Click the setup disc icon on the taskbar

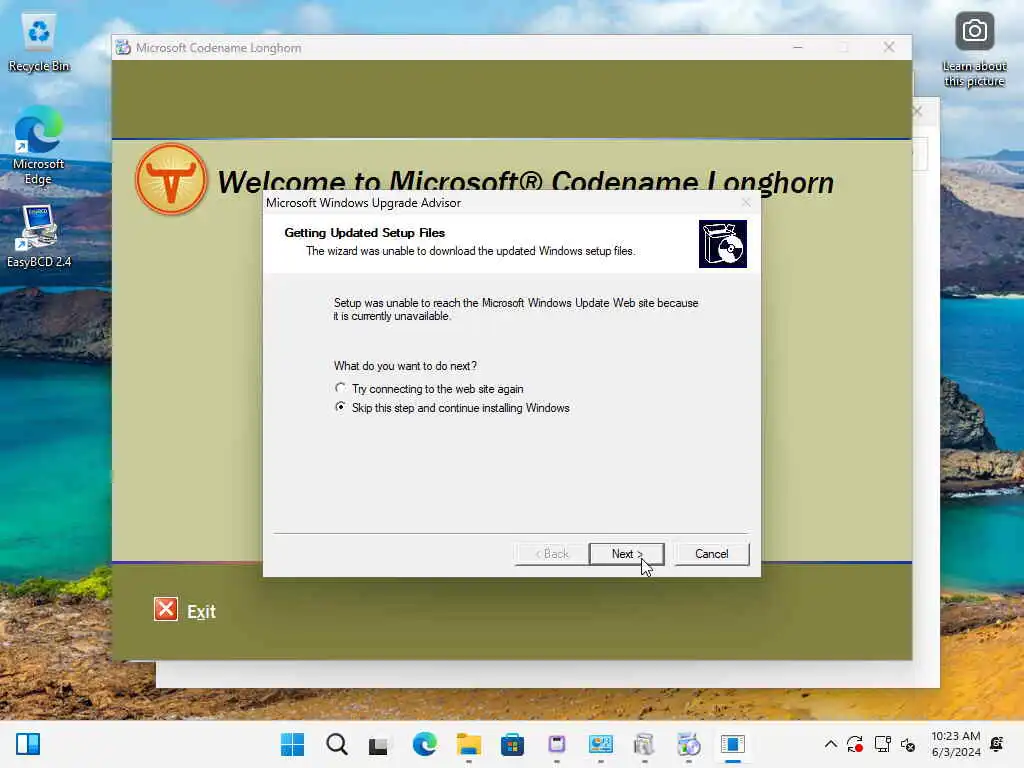click(688, 744)
